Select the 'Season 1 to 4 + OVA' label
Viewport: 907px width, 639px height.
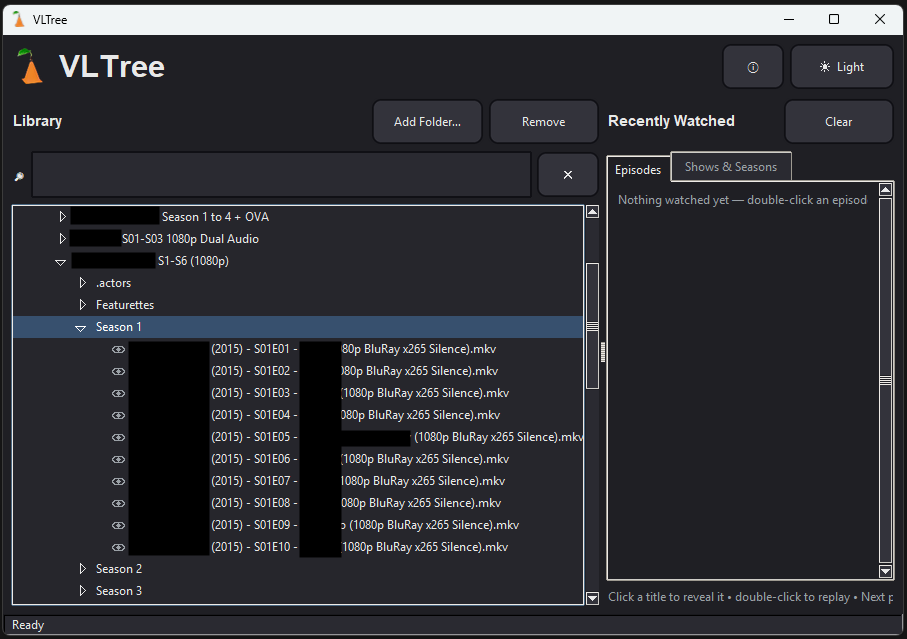click(170, 217)
